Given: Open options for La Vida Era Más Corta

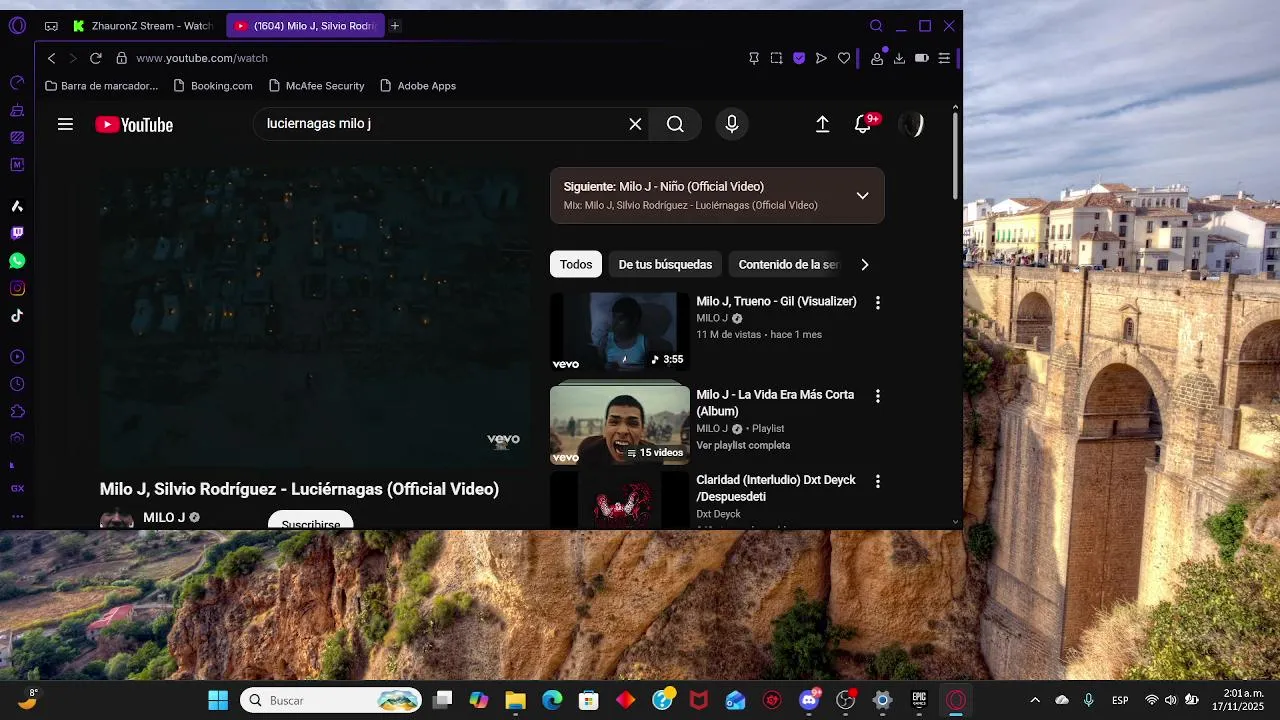Looking at the screenshot, I should coord(878,396).
